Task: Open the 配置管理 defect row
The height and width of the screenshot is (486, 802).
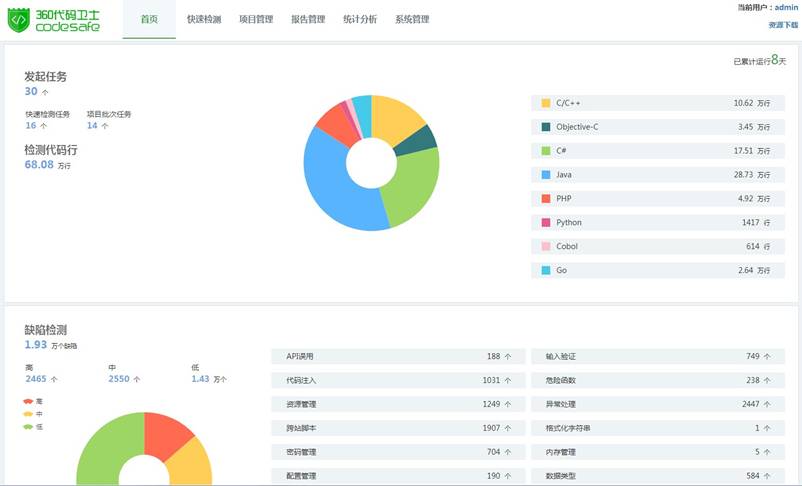Action: tap(398, 476)
